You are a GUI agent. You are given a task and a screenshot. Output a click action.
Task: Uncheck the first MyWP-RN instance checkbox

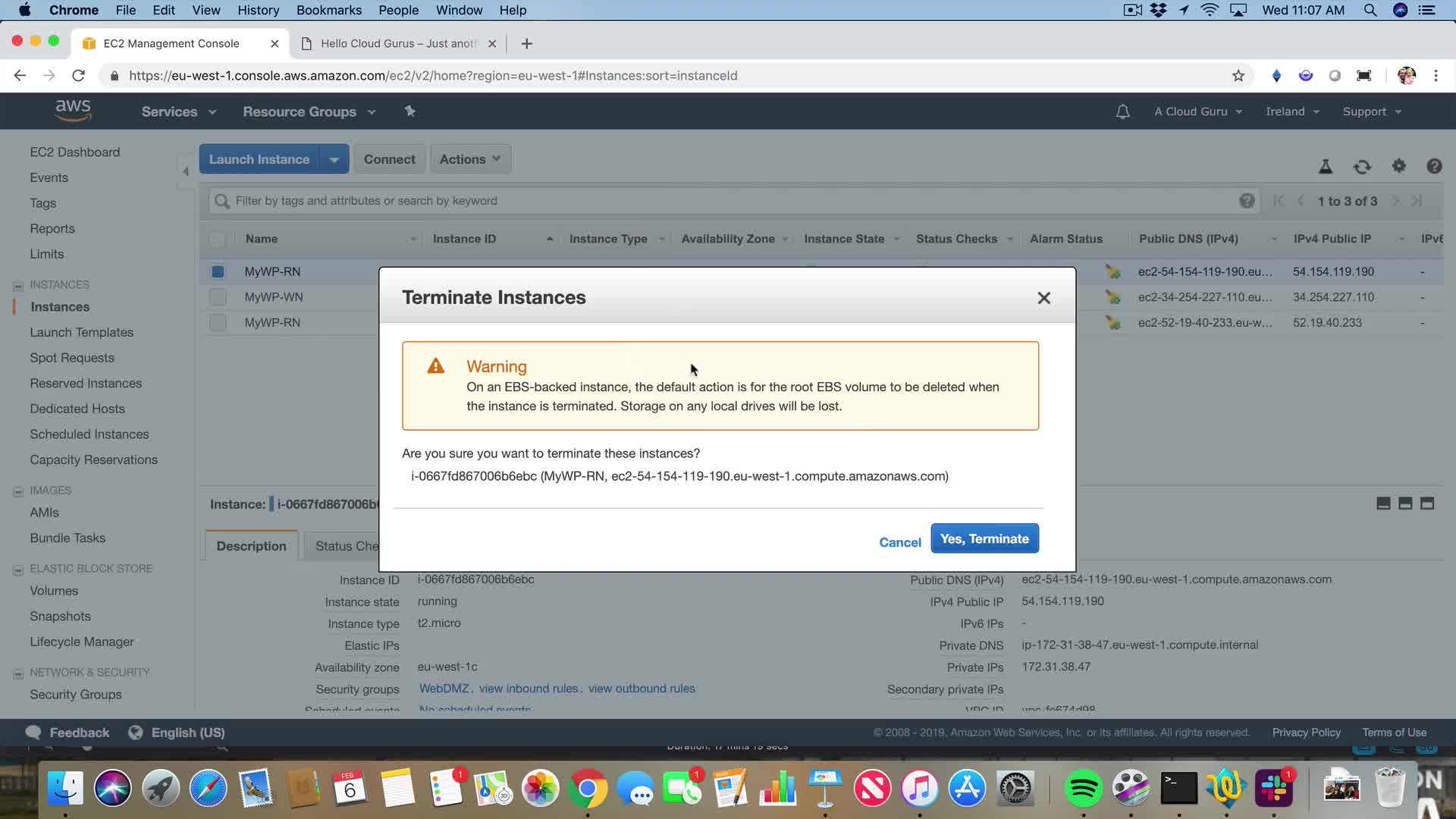point(218,271)
